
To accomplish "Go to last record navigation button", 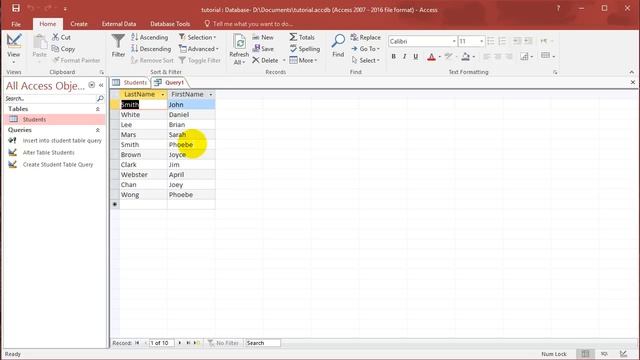I will (x=188, y=343).
